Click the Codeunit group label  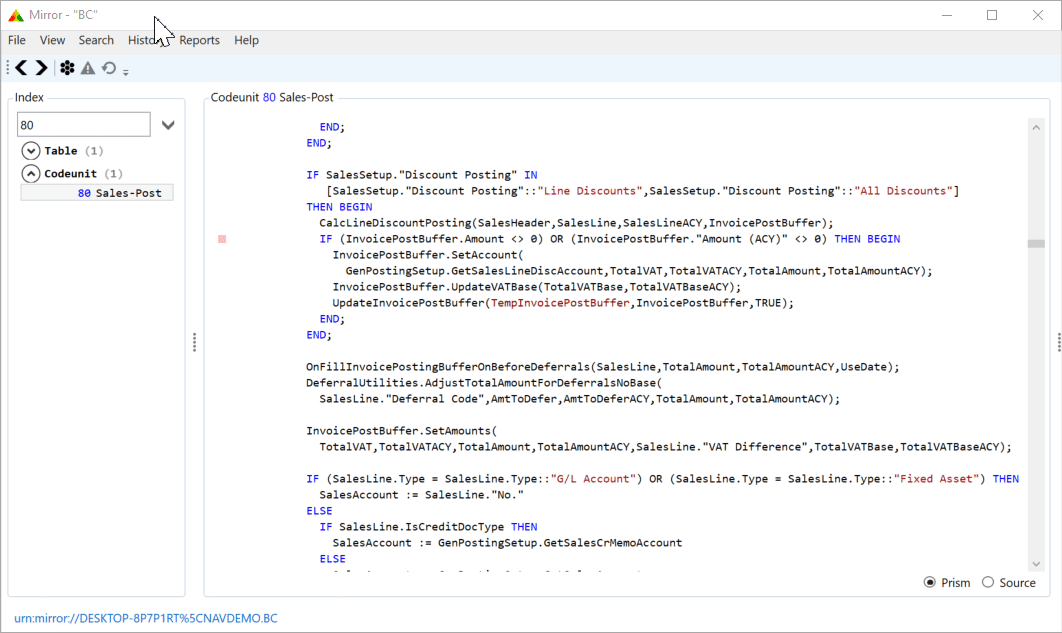coord(70,173)
